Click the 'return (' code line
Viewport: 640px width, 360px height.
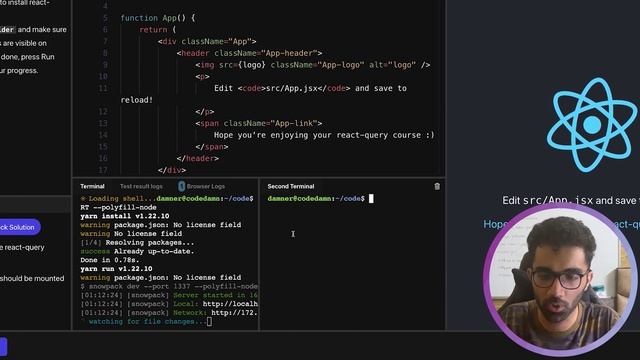[158, 30]
